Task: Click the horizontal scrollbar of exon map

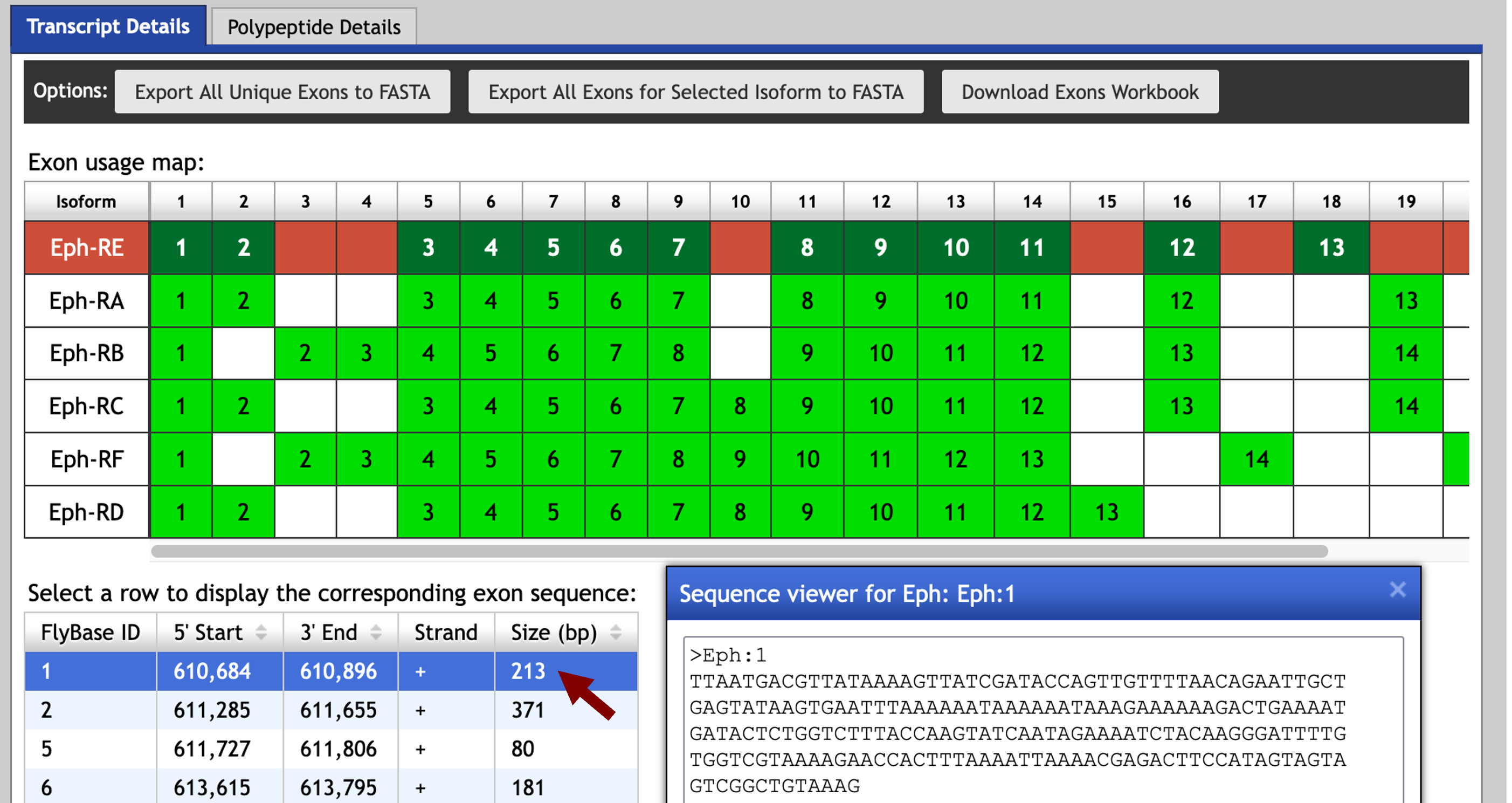Action: [740, 551]
